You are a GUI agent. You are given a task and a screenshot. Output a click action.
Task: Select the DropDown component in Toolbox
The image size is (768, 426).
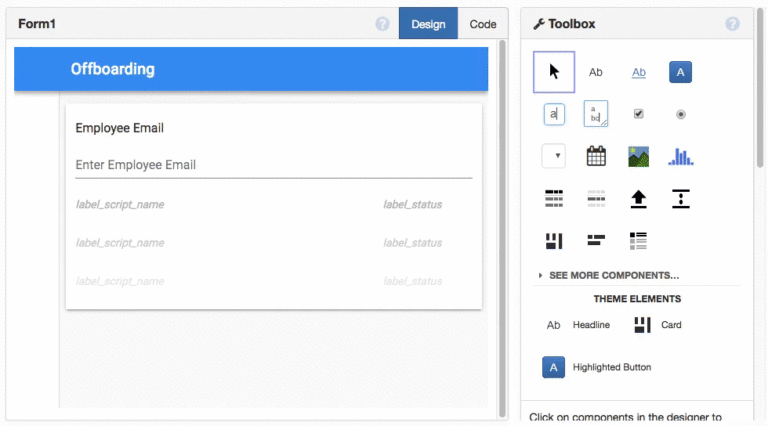click(x=554, y=156)
